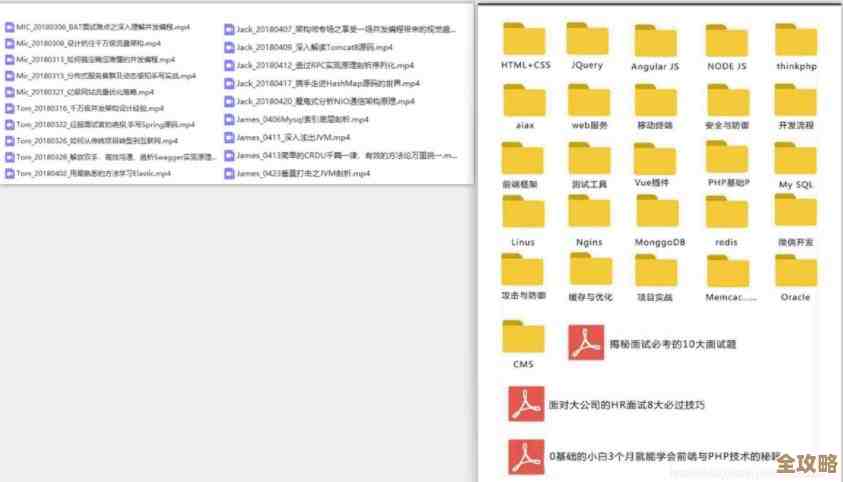The width and height of the screenshot is (843, 482).
Task: Open the 开发流程 folder
Action: coord(796,100)
